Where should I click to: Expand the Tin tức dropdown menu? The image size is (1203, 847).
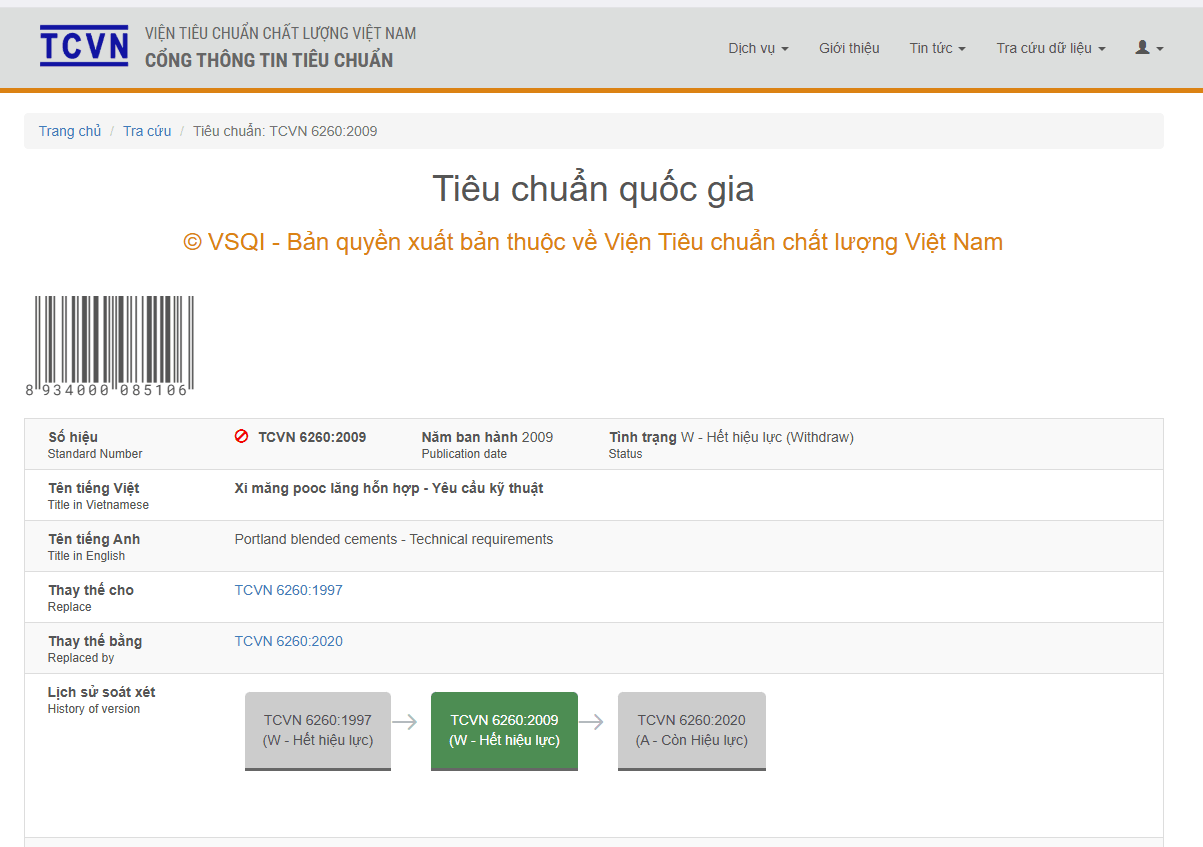click(937, 48)
